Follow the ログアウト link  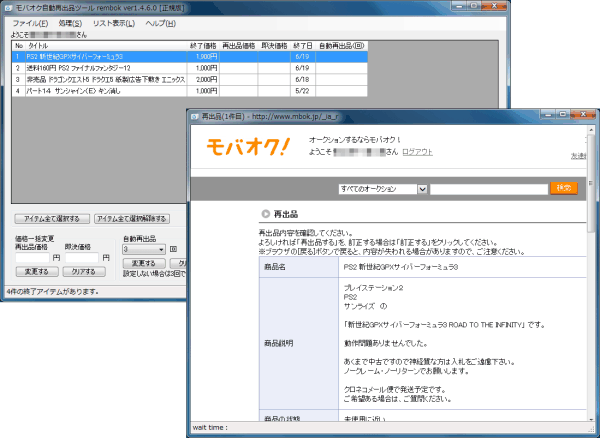click(417, 152)
